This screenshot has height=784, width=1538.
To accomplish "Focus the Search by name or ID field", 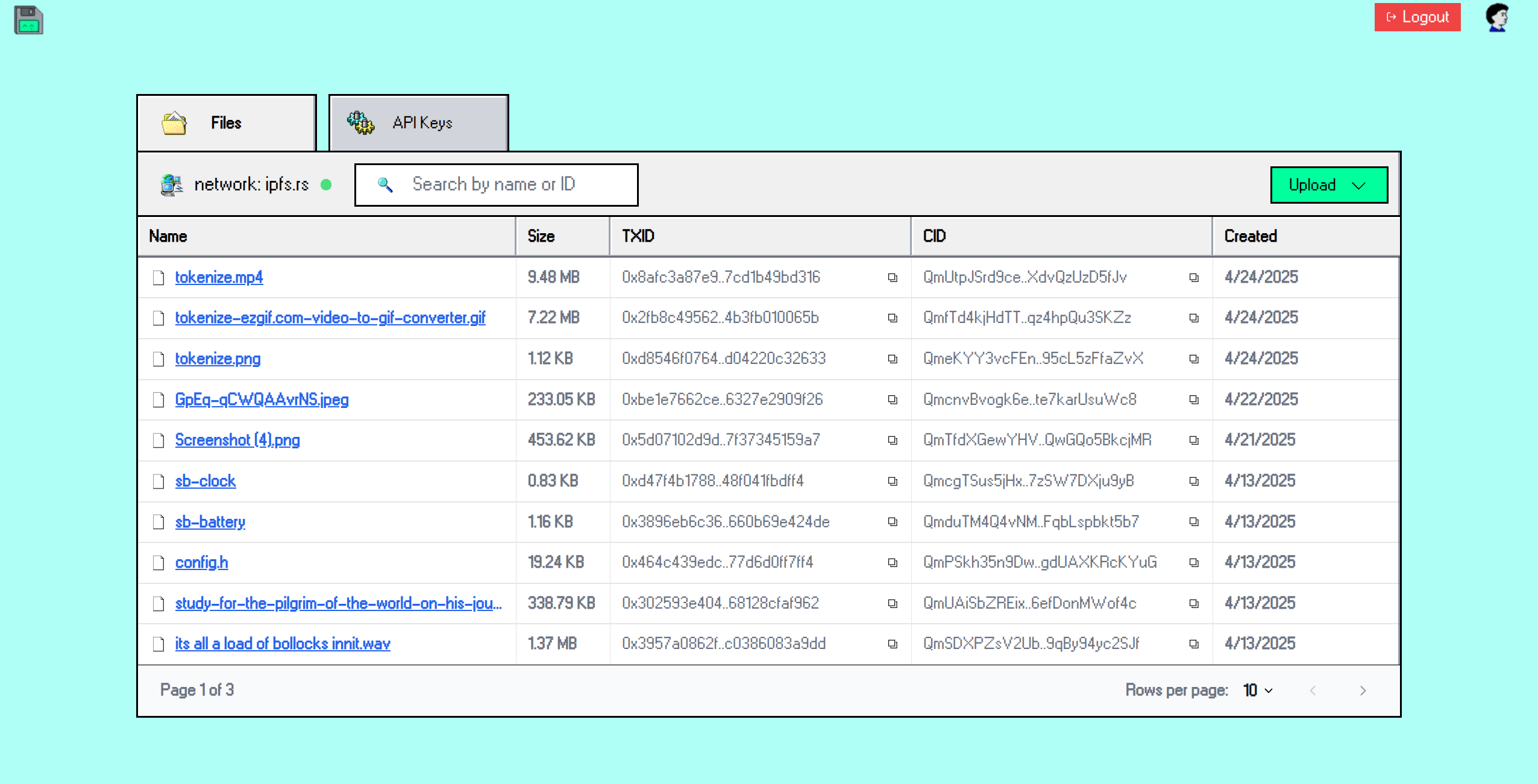I will (496, 184).
